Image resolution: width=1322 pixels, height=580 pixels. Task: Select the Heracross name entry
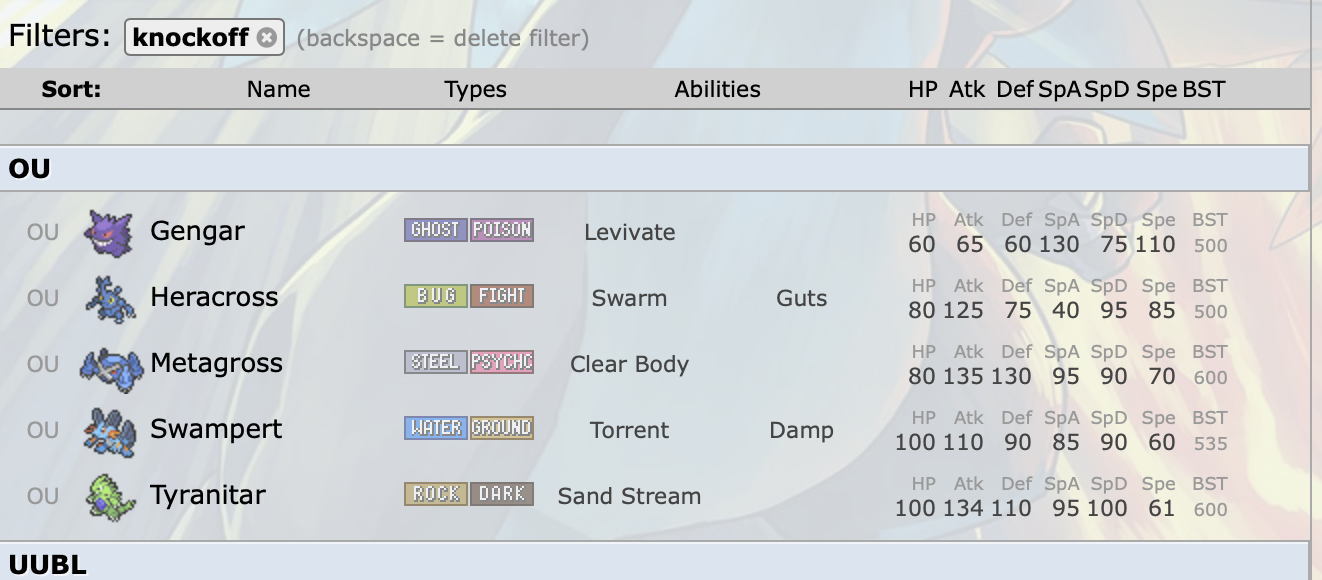click(214, 297)
